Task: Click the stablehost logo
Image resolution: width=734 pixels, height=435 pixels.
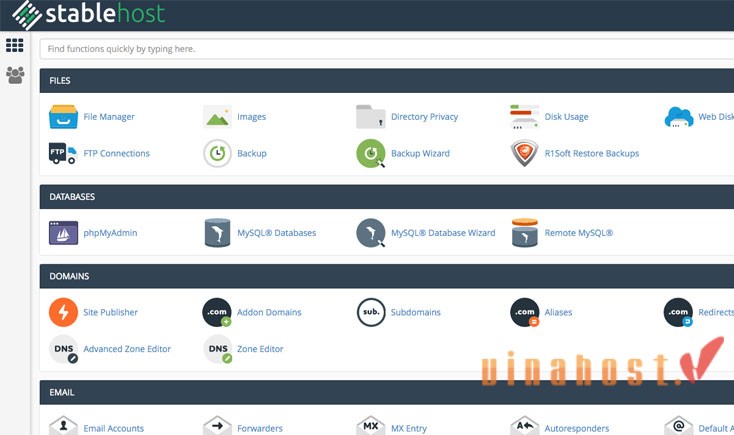Action: [x=88, y=14]
